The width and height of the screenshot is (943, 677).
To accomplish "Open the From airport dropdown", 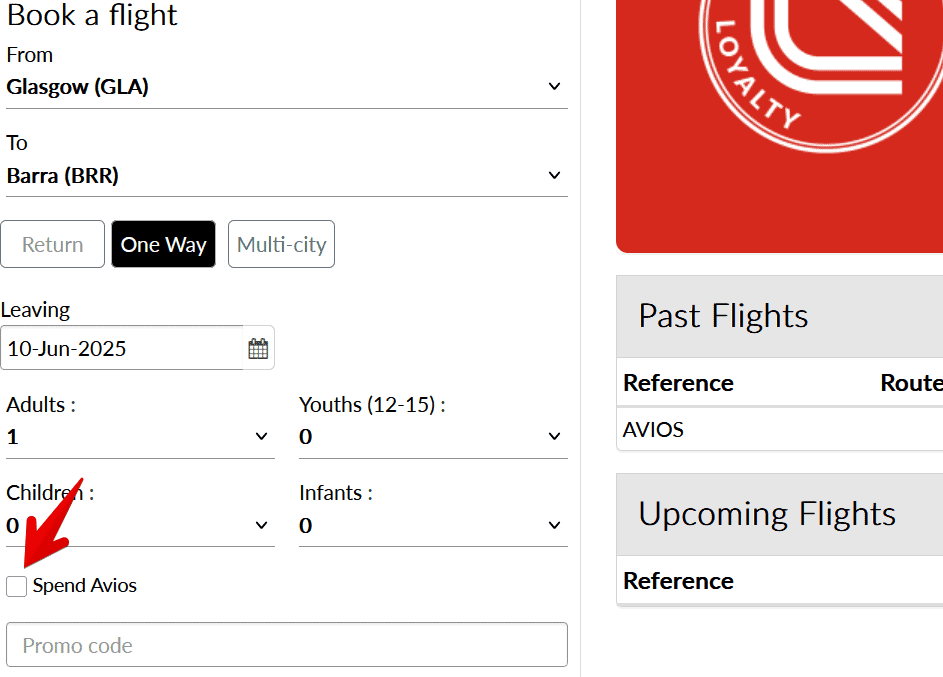I will coord(286,87).
